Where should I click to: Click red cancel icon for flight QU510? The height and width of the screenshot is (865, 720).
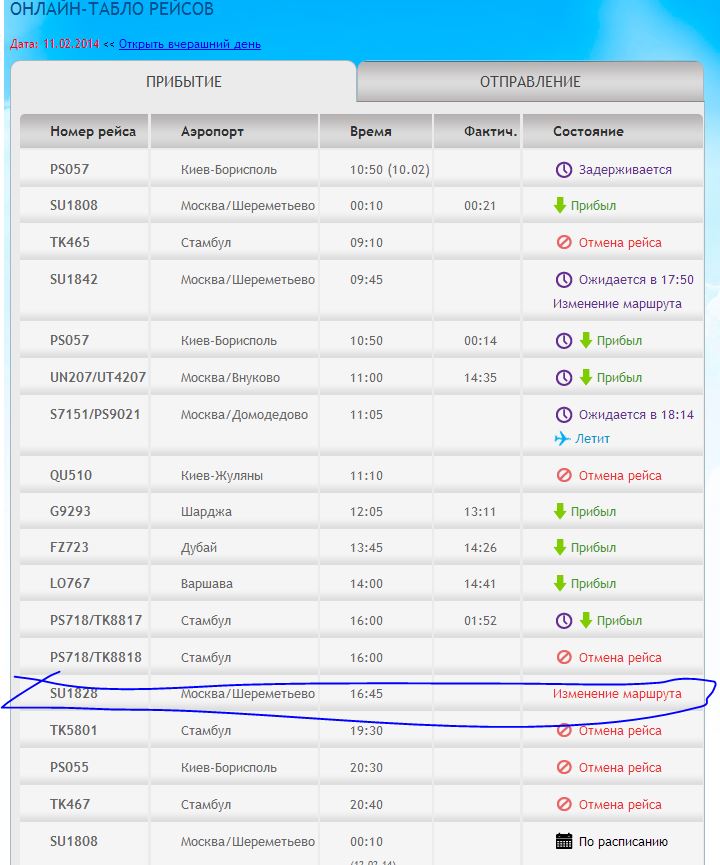pos(563,476)
